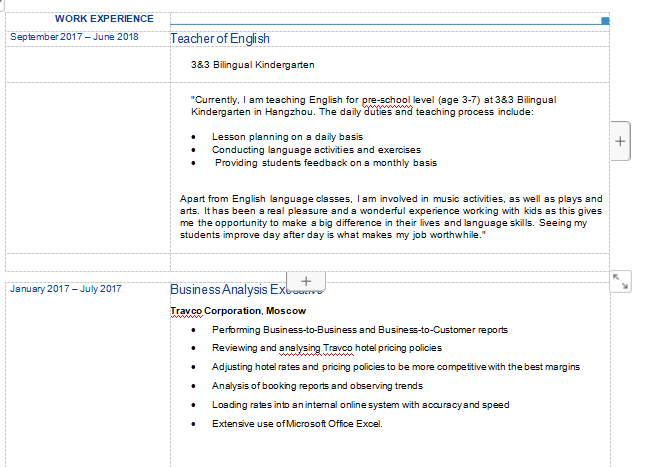Image resolution: width=646 pixels, height=467 pixels.
Task: Click the 3&3 Bilingual Kindergarten line
Action: 253,65
